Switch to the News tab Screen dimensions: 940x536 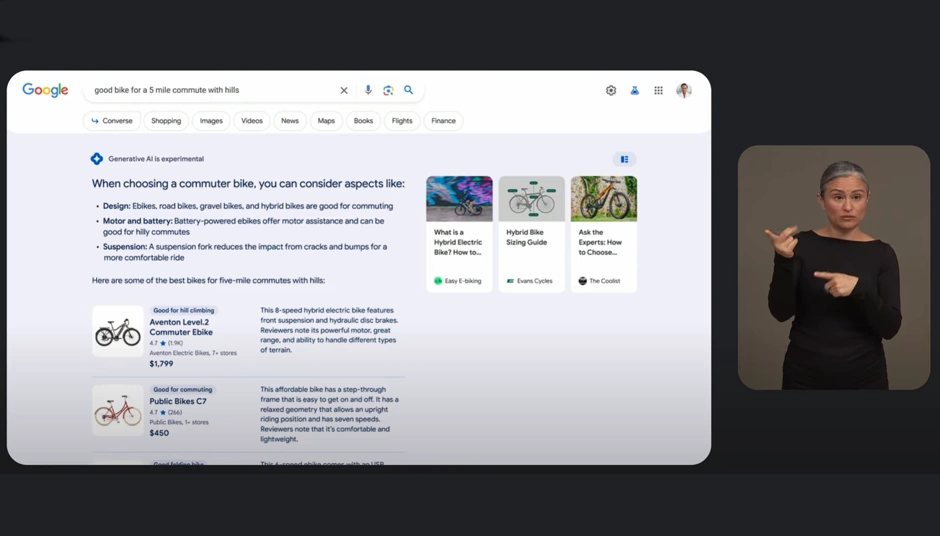[290, 121]
